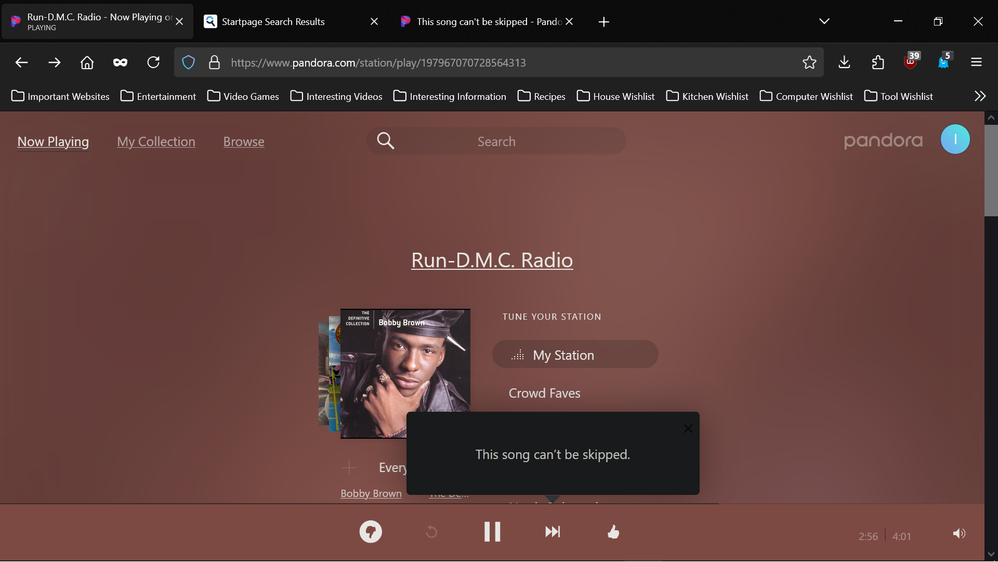Mute the volume speaker icon

pos(959,534)
